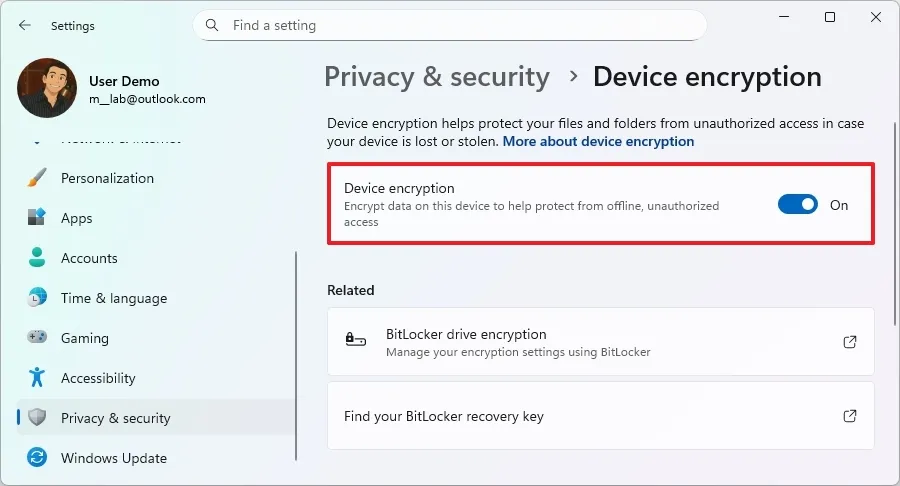Click the Accounts person icon
900x486 pixels.
pyautogui.click(x=37, y=258)
